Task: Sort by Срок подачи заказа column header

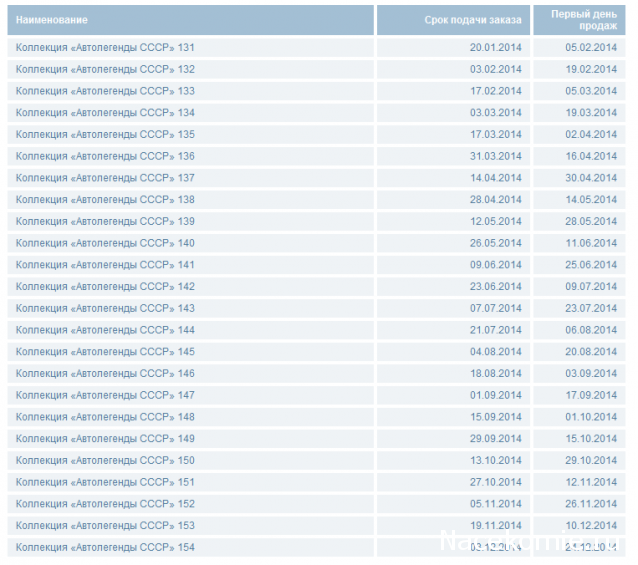Action: point(472,20)
